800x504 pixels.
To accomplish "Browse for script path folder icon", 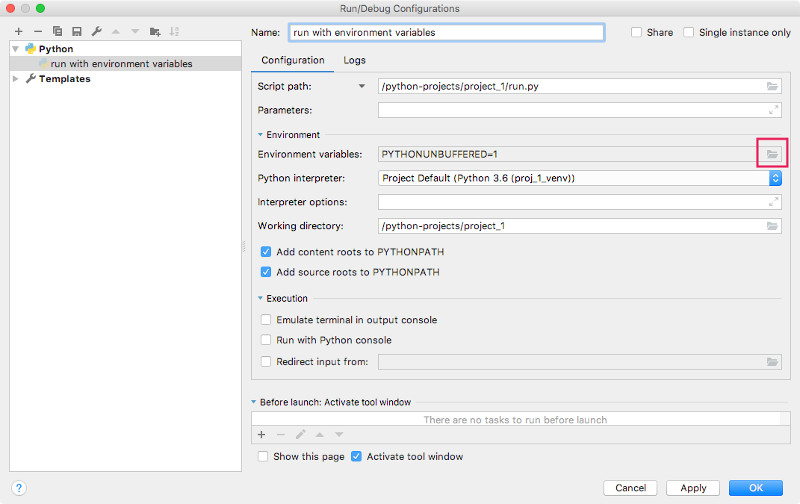I will [772, 87].
